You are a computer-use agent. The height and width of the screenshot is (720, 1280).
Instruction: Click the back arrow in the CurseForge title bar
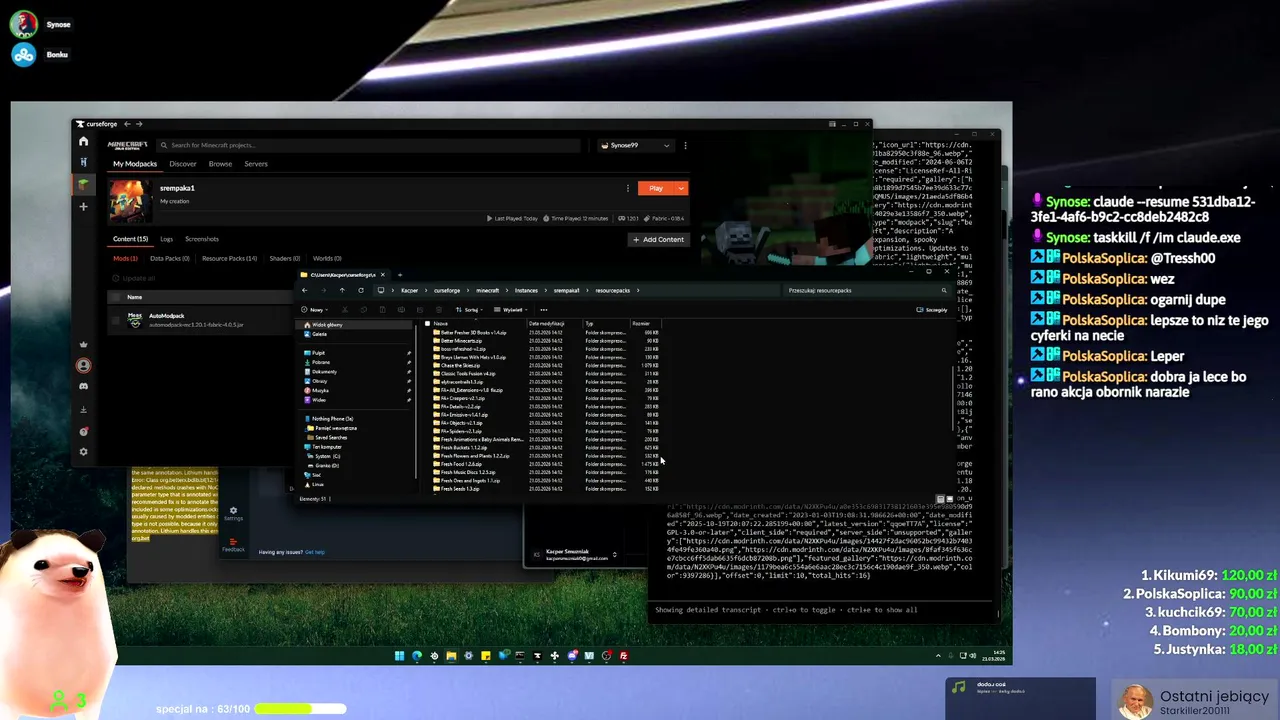[x=127, y=124]
